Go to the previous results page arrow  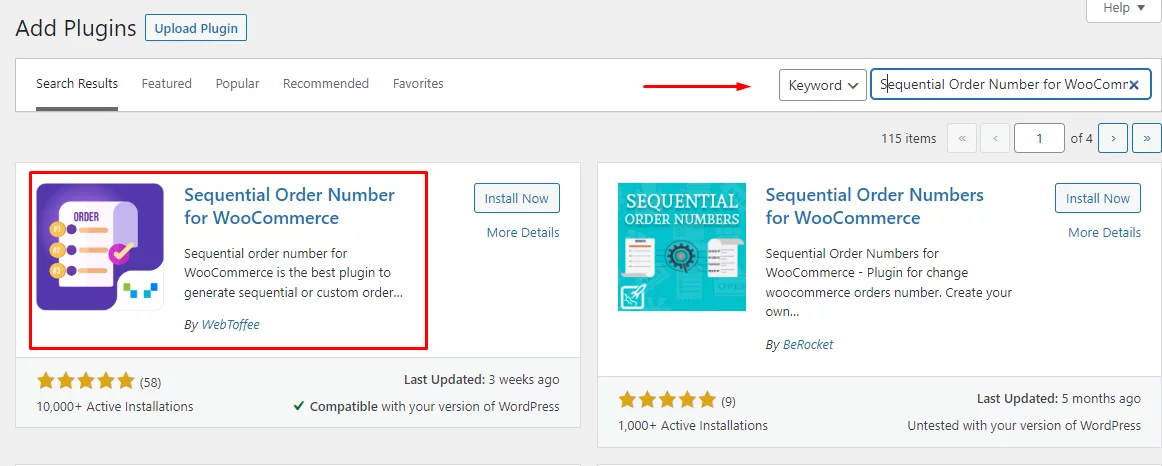tap(995, 138)
